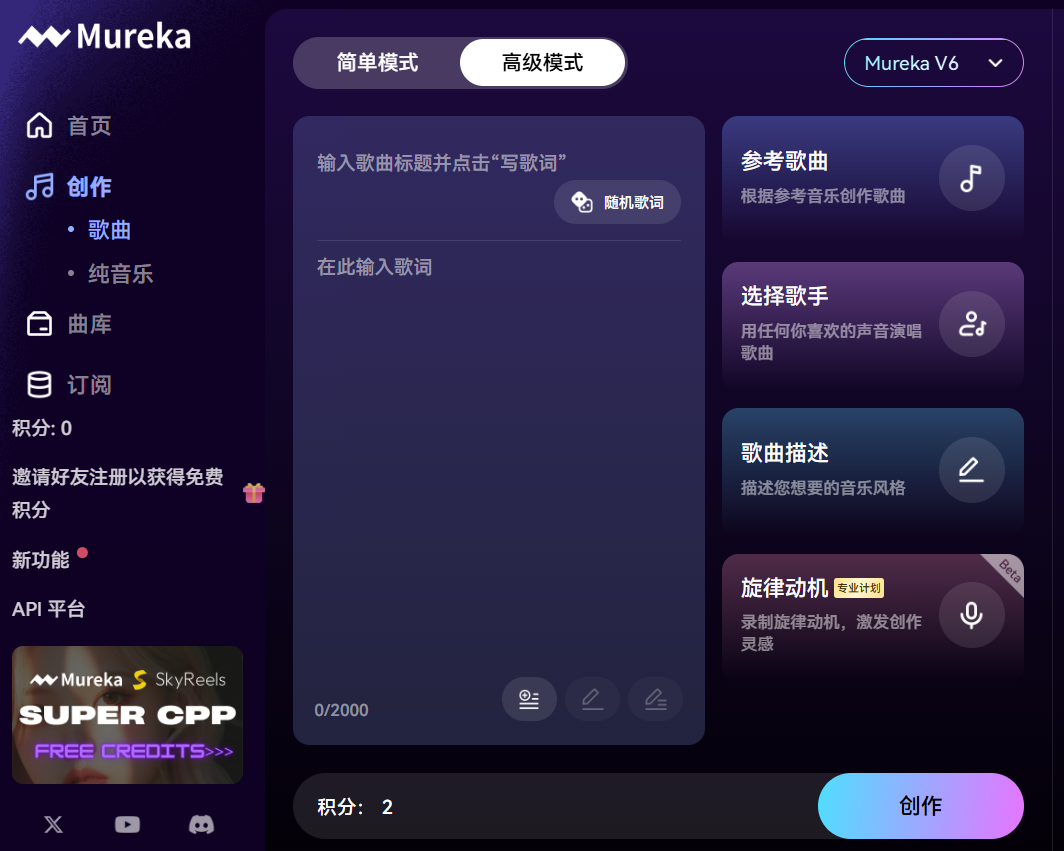1064x851 pixels.
Task: Open 纯音乐 submenu item under 创作
Action: tap(120, 273)
